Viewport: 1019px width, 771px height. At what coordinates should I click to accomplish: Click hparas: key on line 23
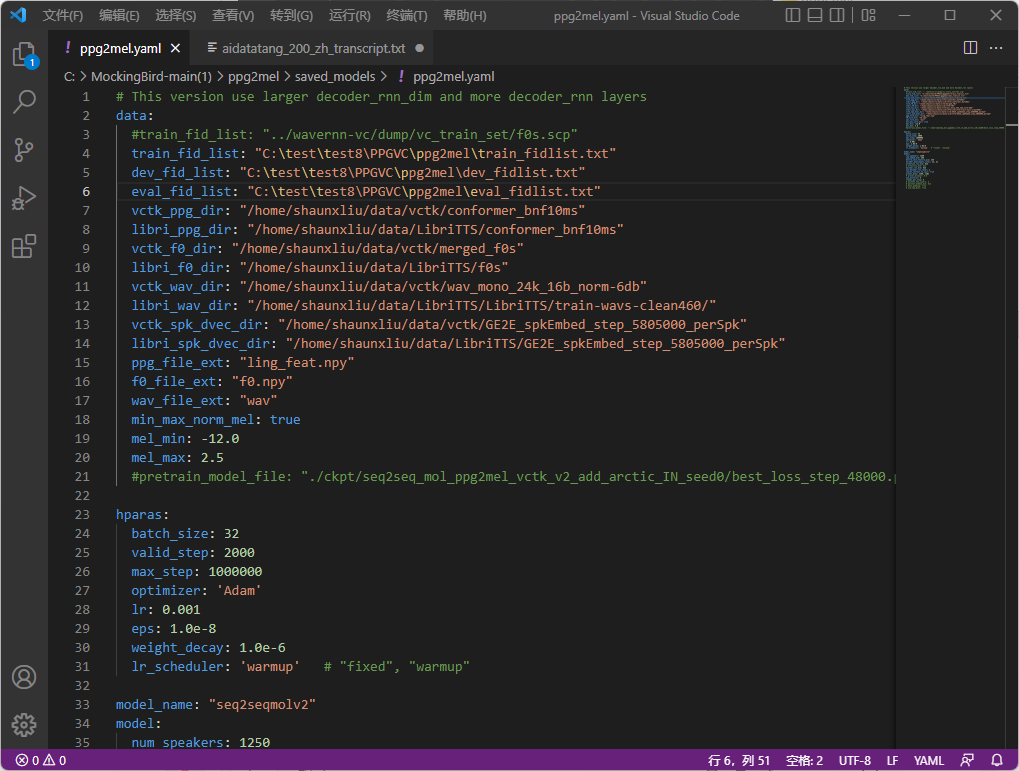(142, 514)
